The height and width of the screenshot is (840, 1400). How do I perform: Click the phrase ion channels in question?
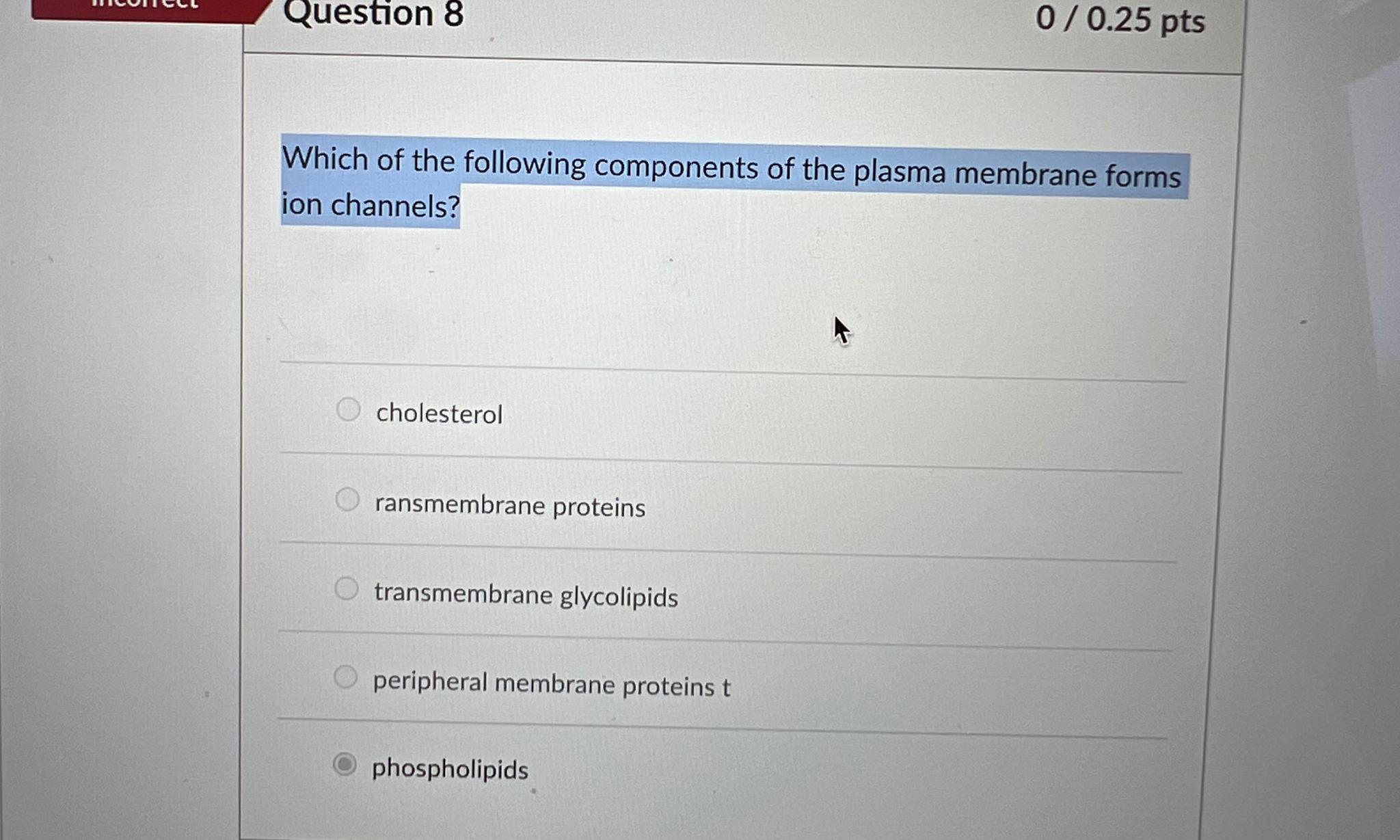click(x=369, y=205)
